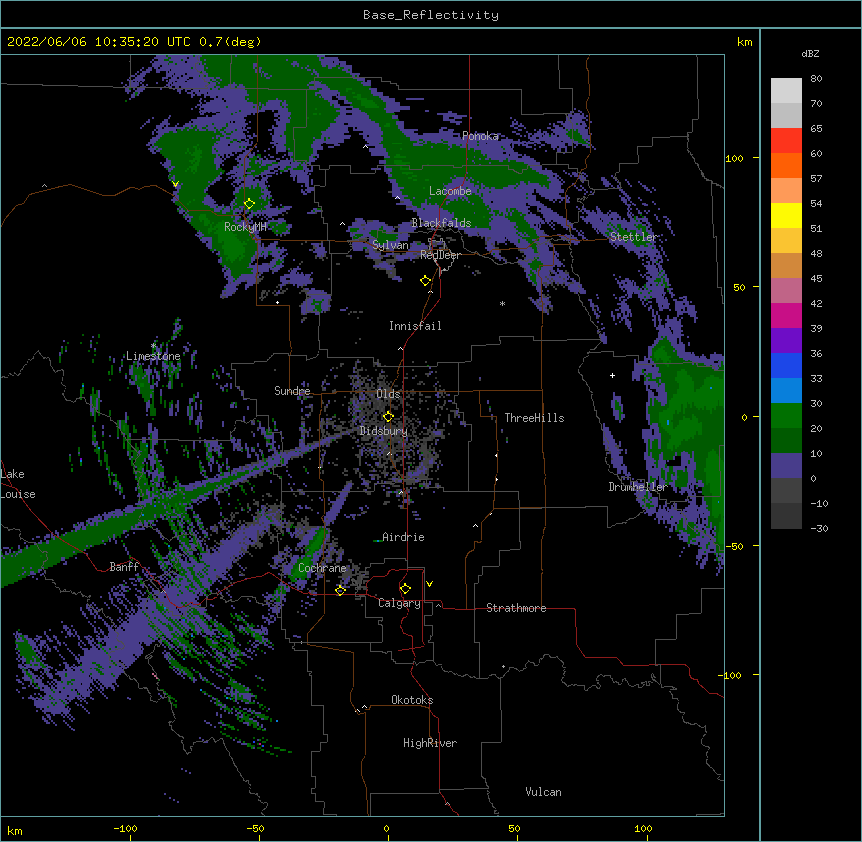Viewport: 862px width, 842px height.
Task: Click the Olds town label
Action: point(388,394)
